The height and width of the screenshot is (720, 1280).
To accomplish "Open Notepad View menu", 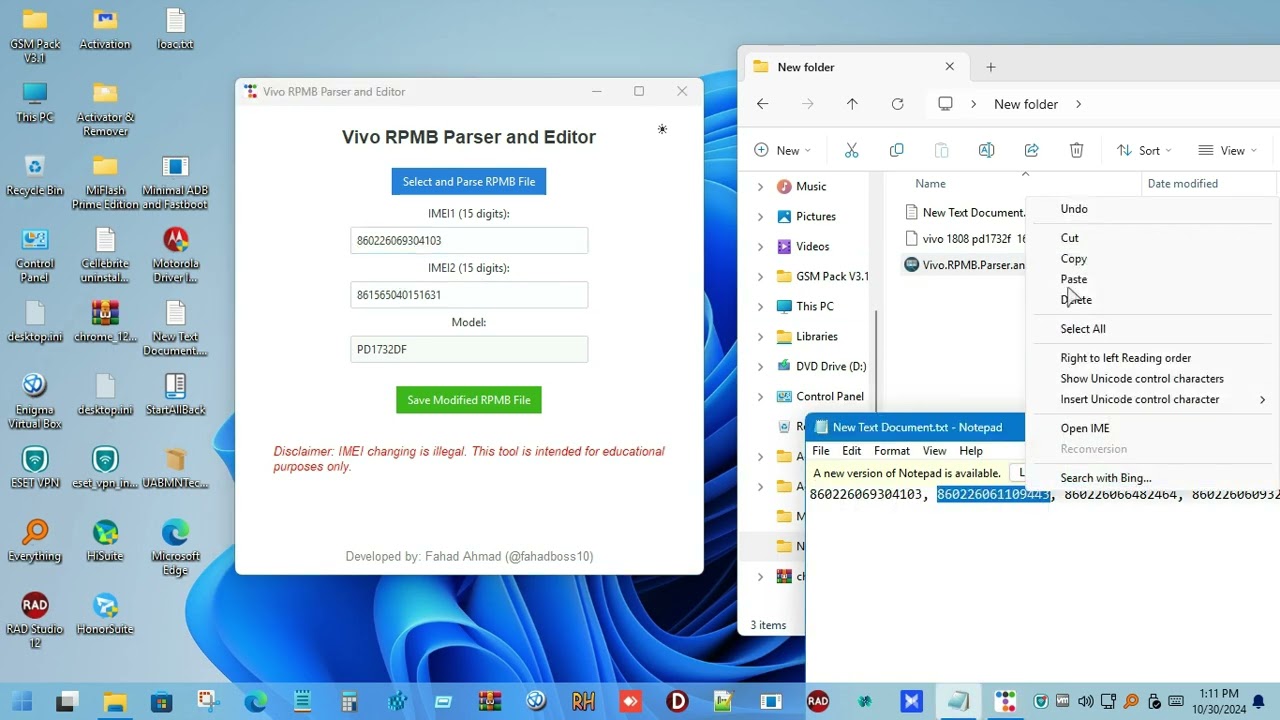I will click(934, 451).
